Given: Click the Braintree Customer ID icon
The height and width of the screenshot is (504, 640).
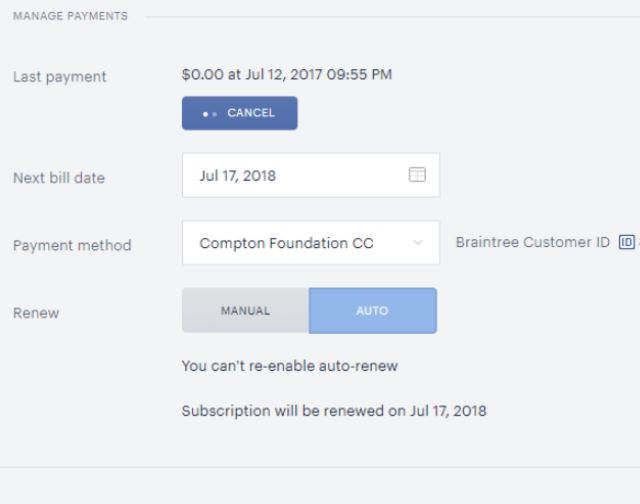Looking at the screenshot, I should [627, 242].
